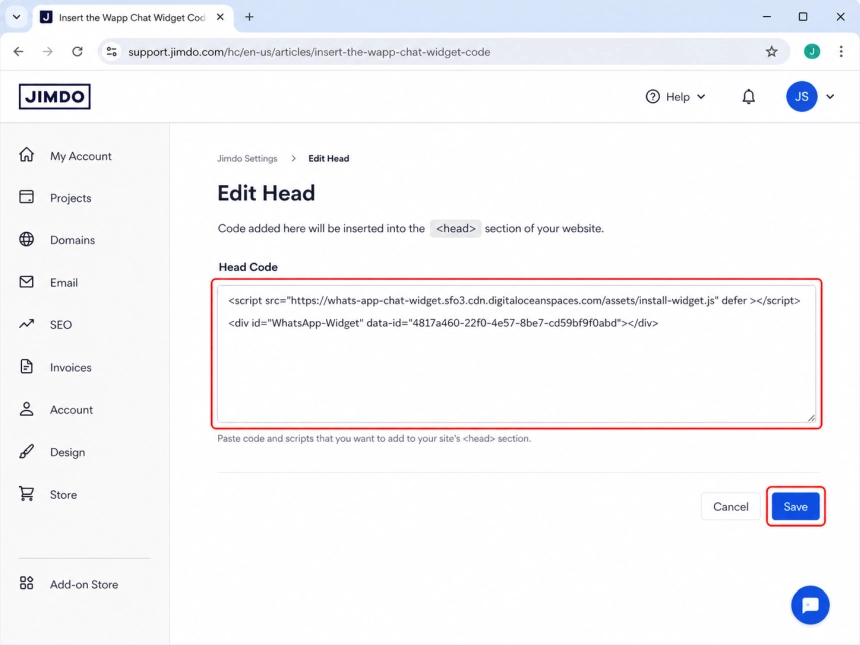Open Account in sidebar

(71, 410)
